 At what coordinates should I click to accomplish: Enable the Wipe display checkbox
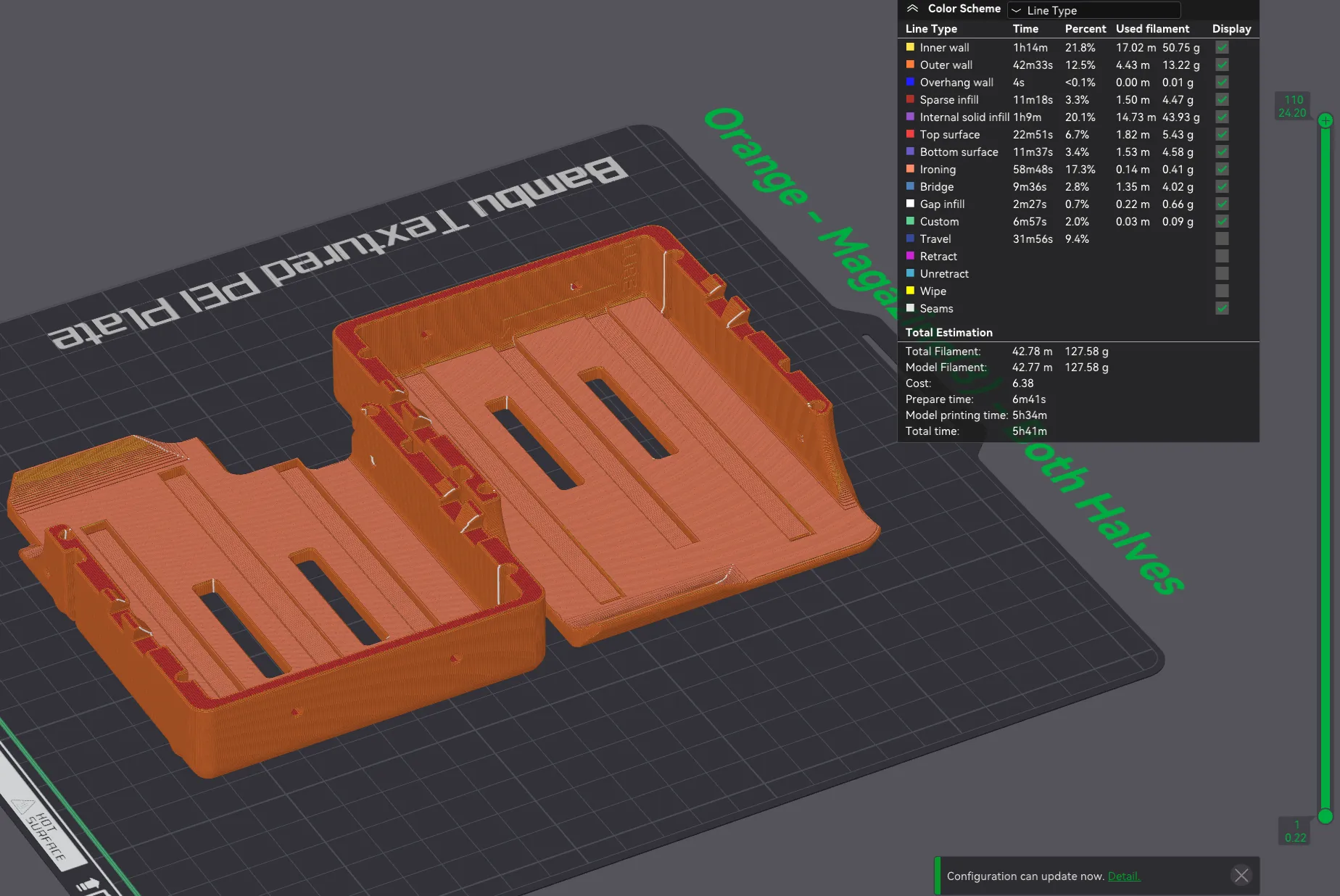(1222, 291)
